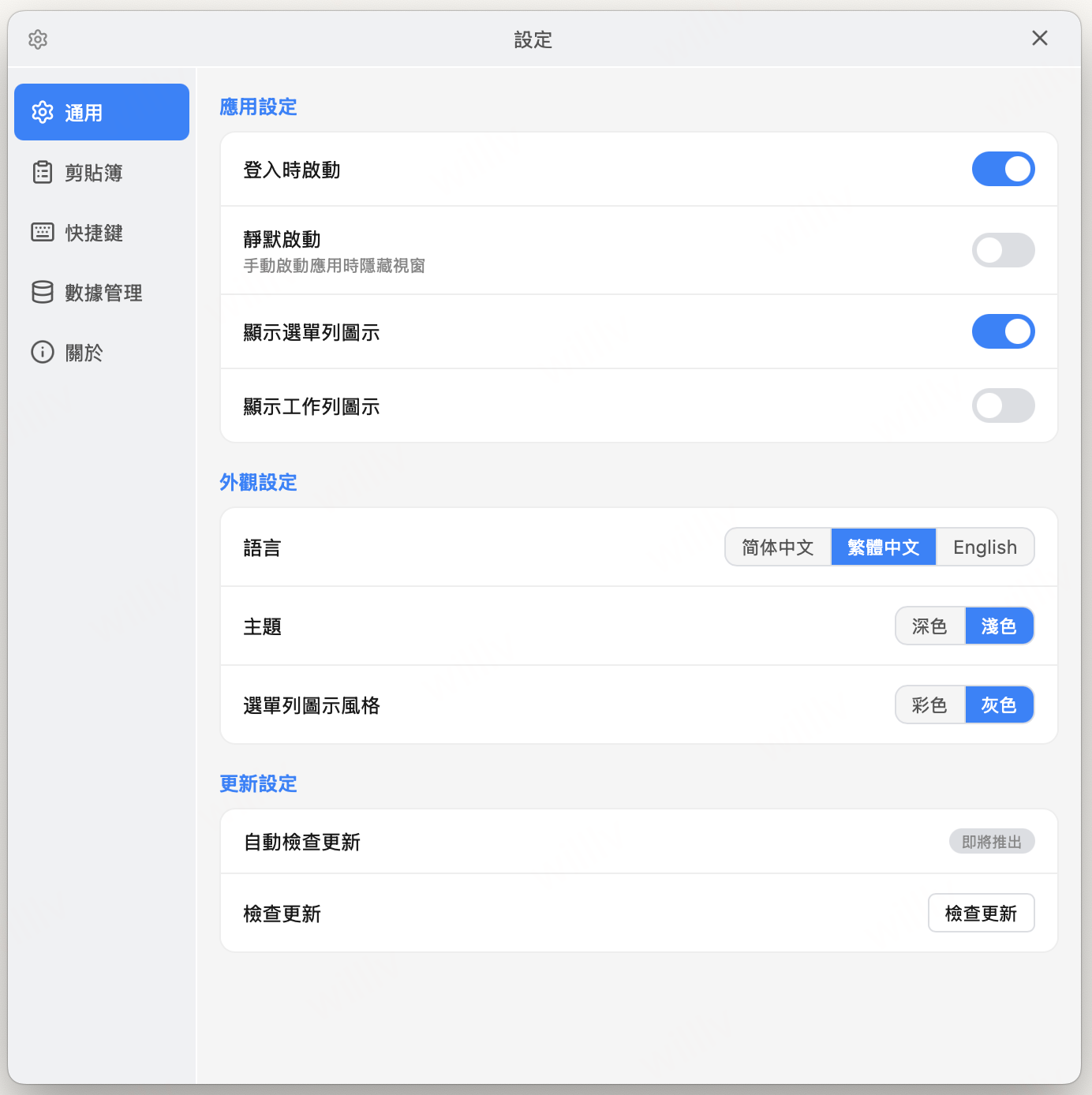
Task: Set menu bar icon style to 彩色
Action: tap(929, 704)
